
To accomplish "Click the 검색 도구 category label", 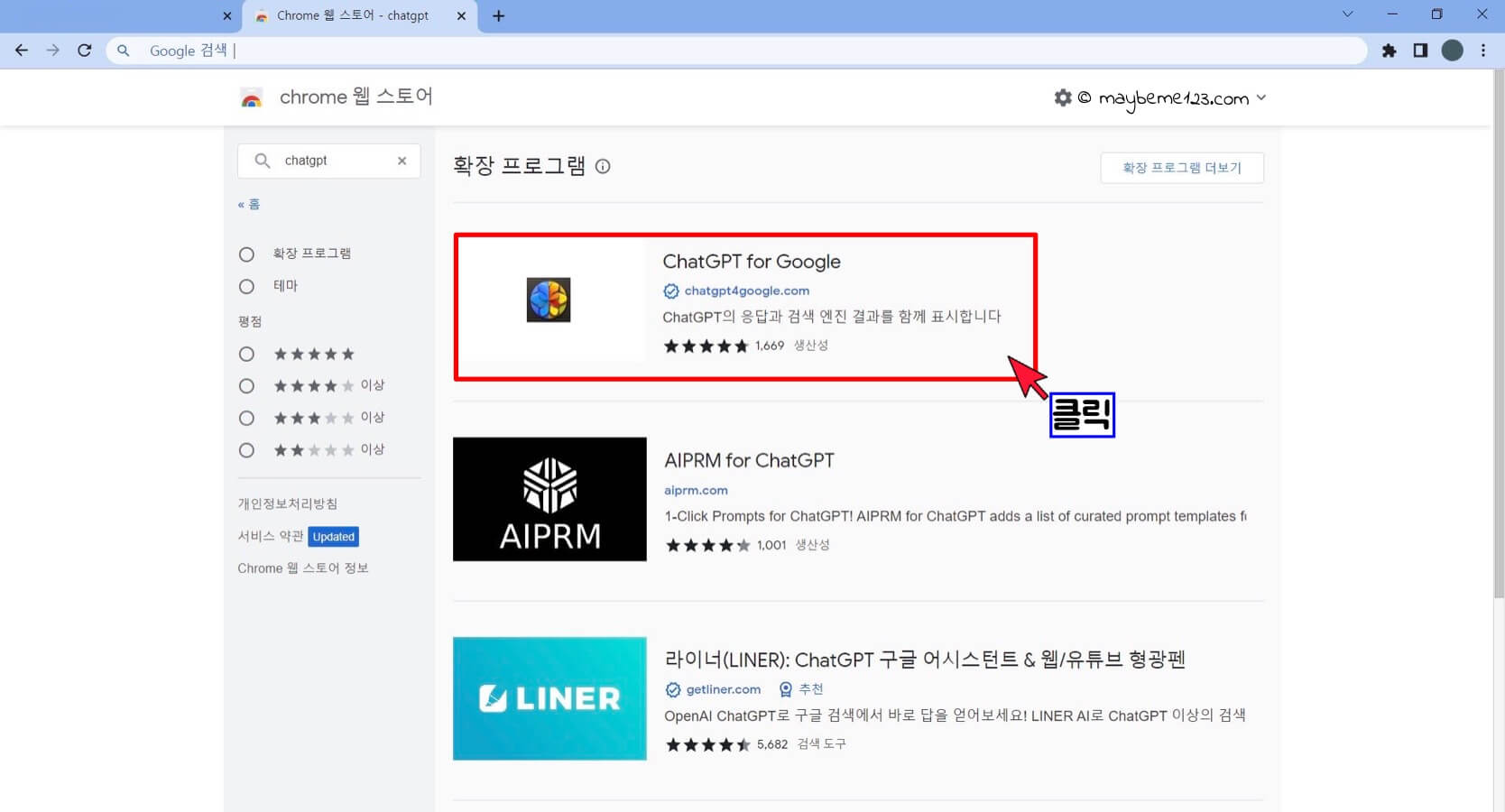I will (x=821, y=744).
